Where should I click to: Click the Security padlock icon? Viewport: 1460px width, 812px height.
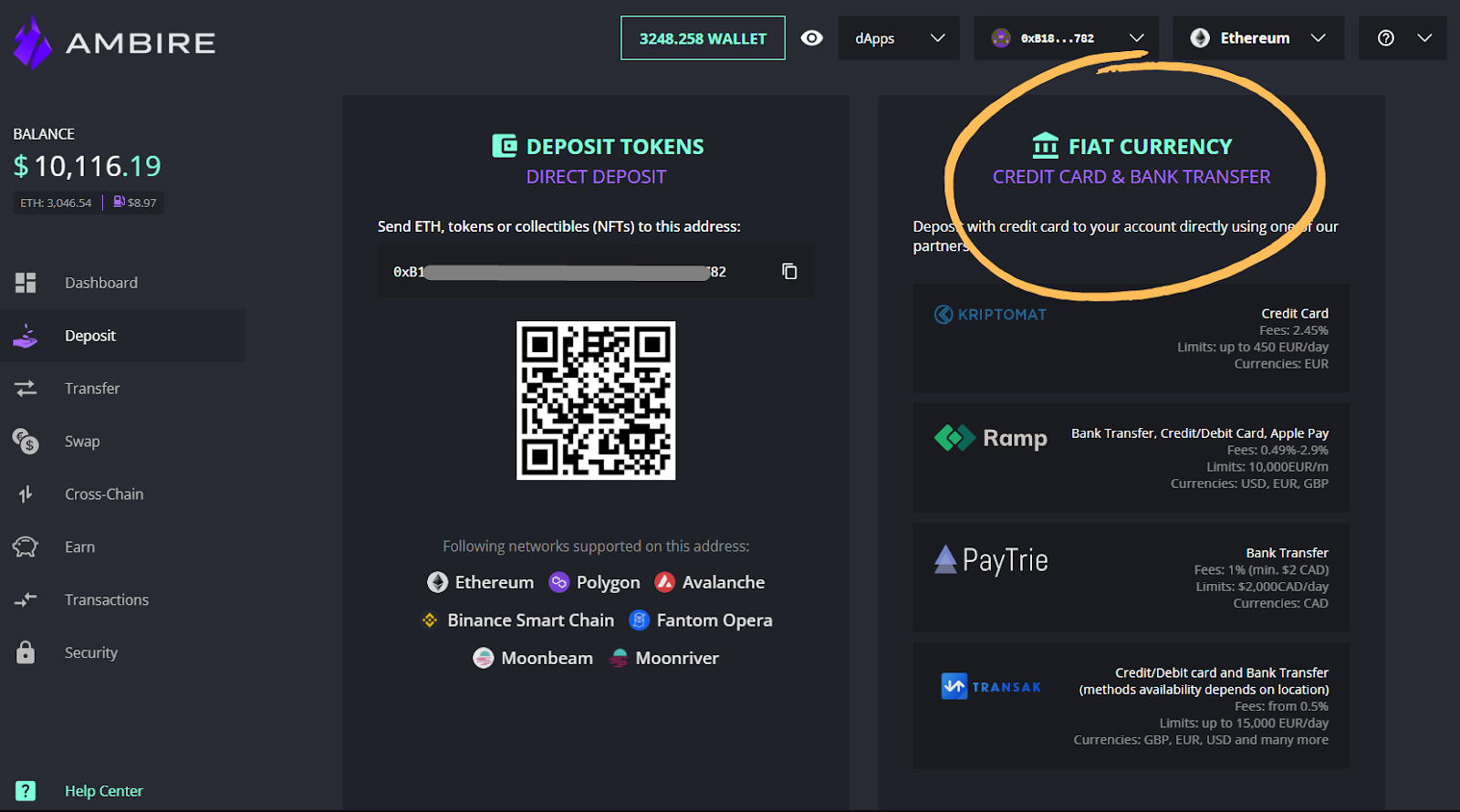(x=26, y=652)
